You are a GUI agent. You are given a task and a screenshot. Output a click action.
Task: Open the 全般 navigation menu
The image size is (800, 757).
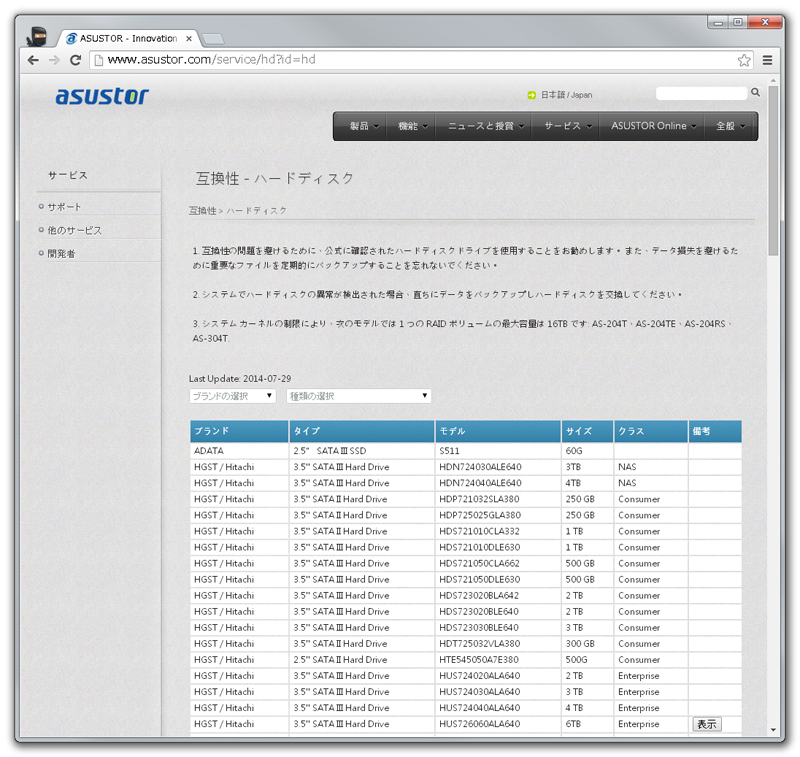(730, 126)
